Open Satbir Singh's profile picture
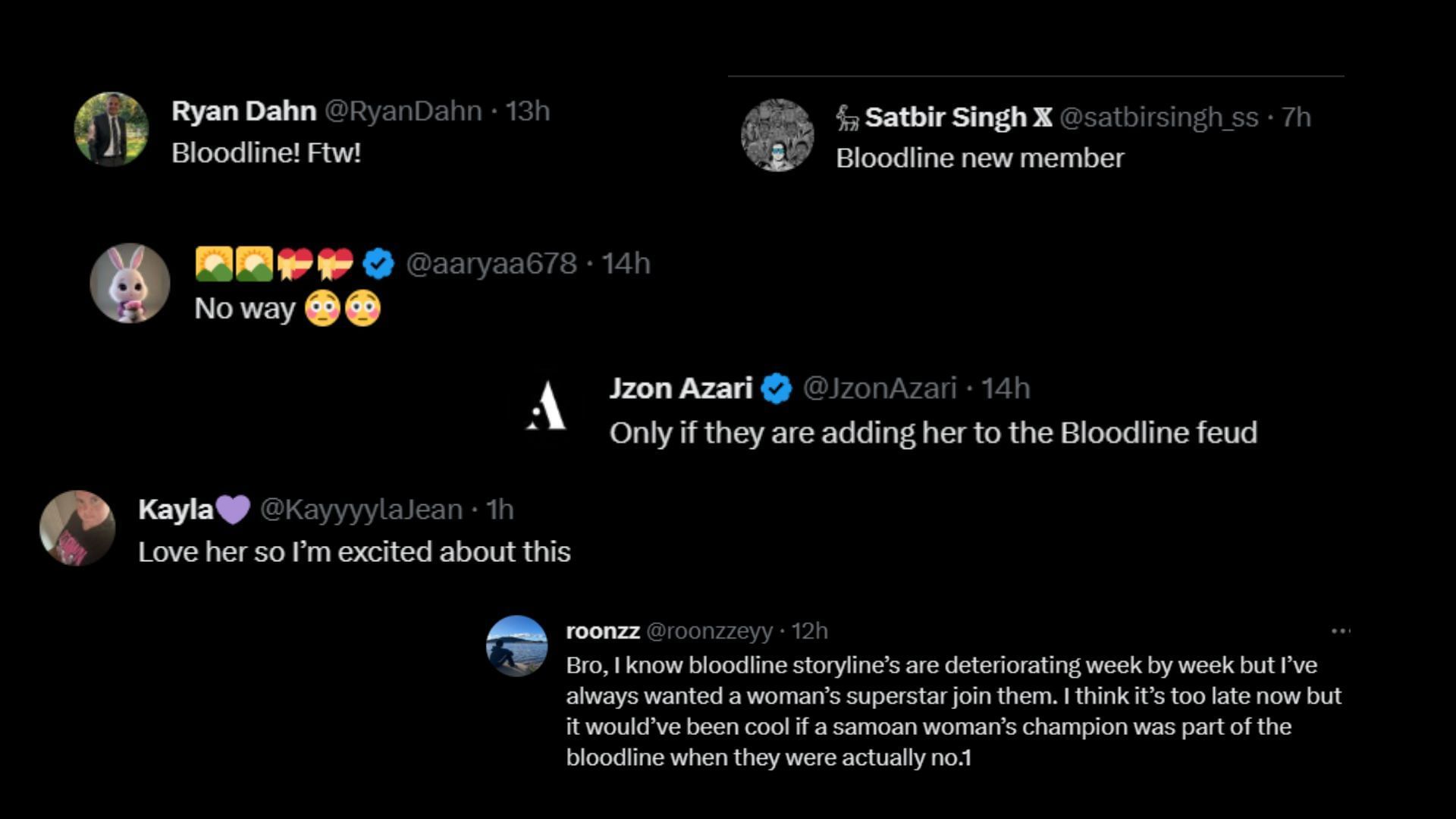1456x819 pixels. tap(777, 135)
